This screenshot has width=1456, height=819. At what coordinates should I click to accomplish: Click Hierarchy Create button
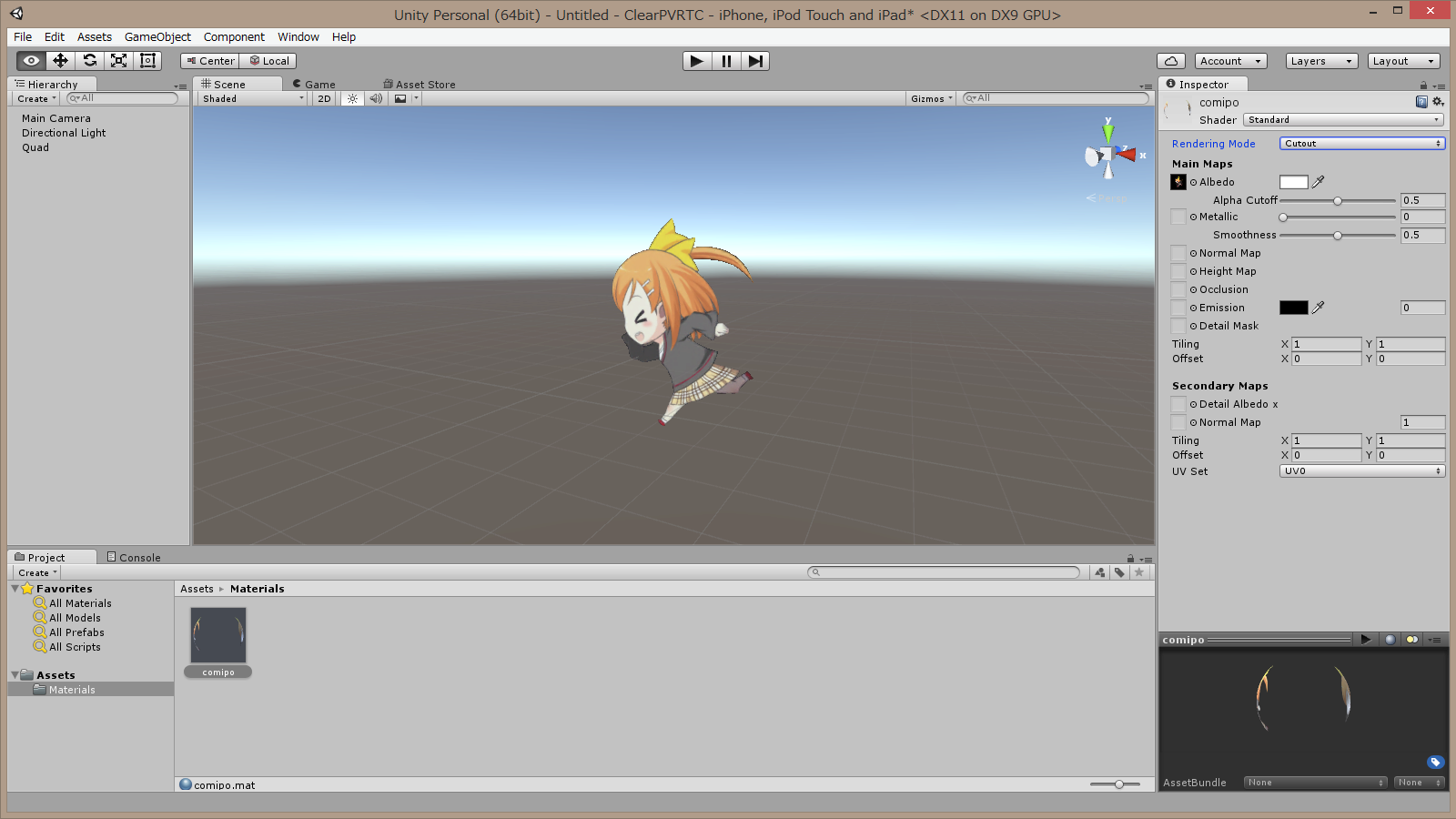coord(36,98)
